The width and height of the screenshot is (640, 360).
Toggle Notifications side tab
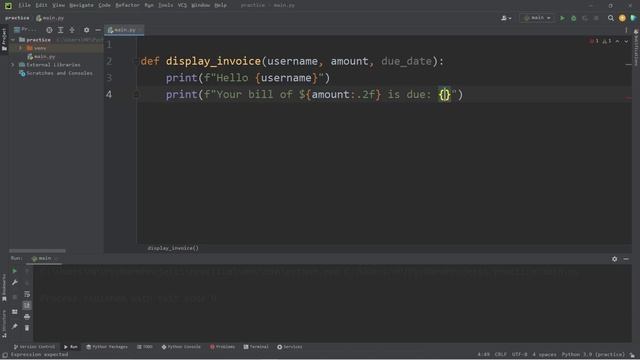tap(636, 47)
